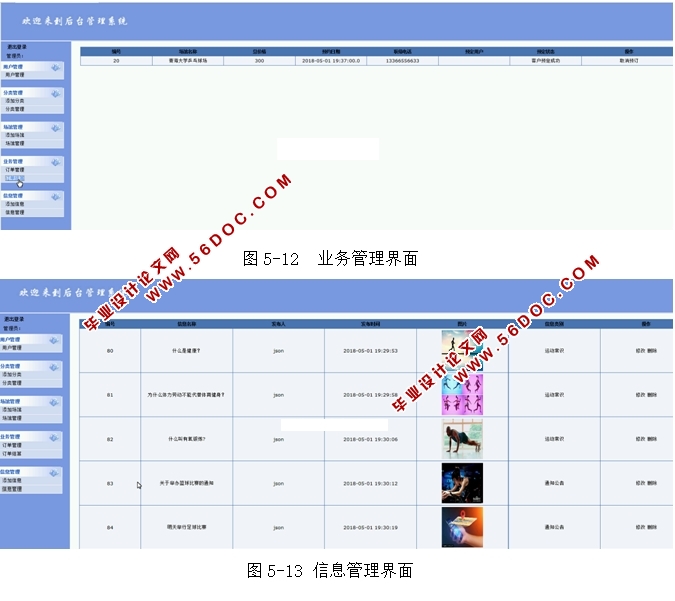The image size is (675, 601).
Task: Expand 业务管理 section header in Figure 5-13 sidebar
Action: (x=31, y=437)
